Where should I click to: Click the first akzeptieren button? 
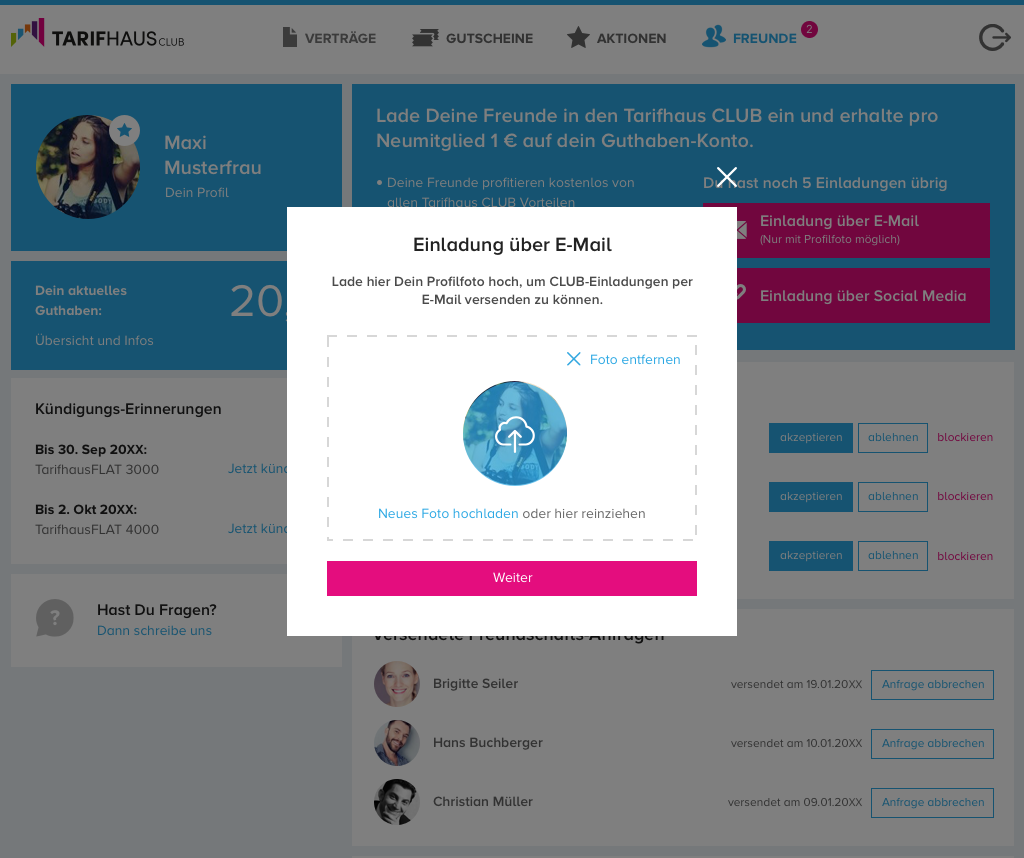coord(810,437)
